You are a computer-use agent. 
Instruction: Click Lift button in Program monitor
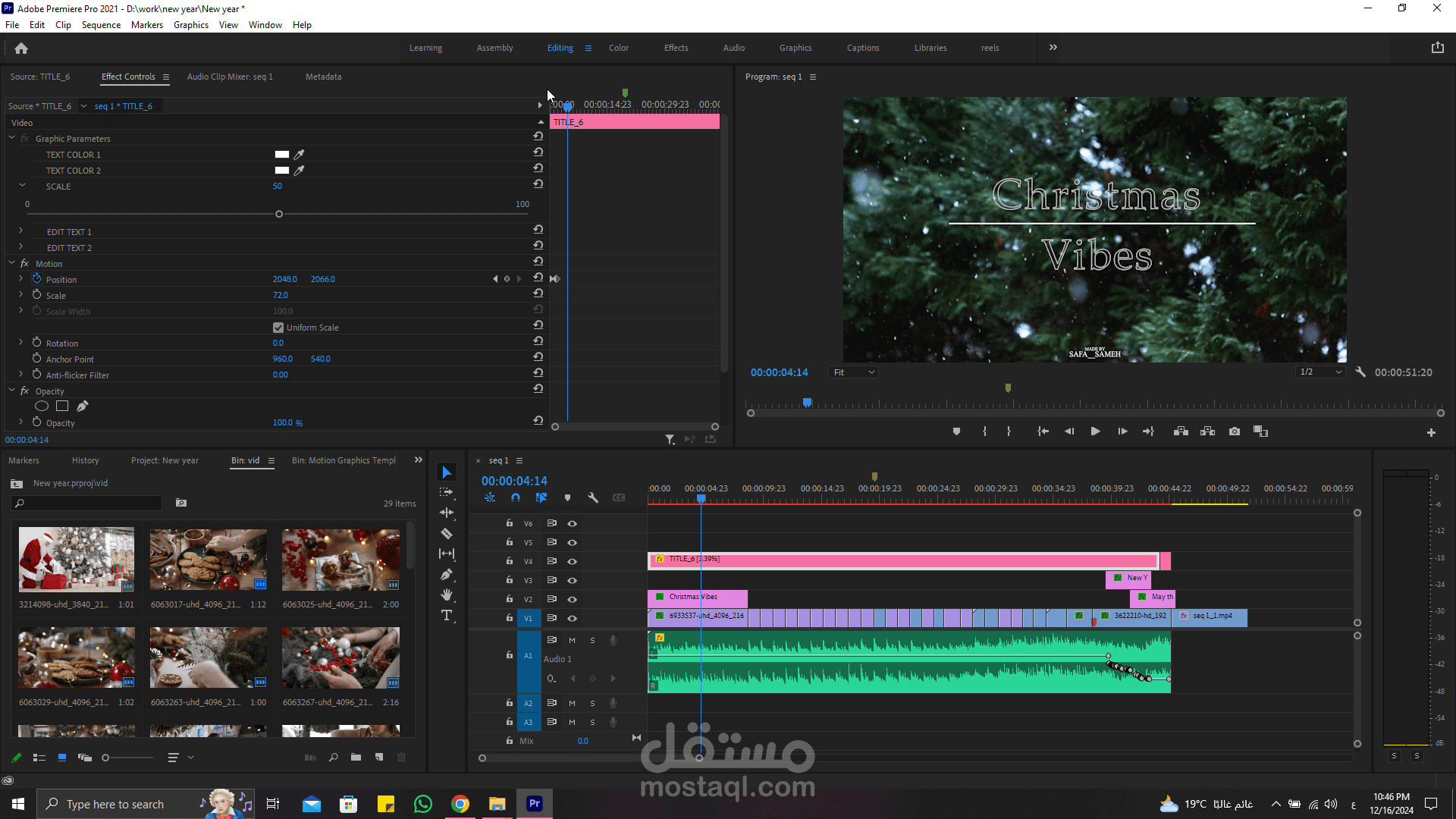[1181, 431]
